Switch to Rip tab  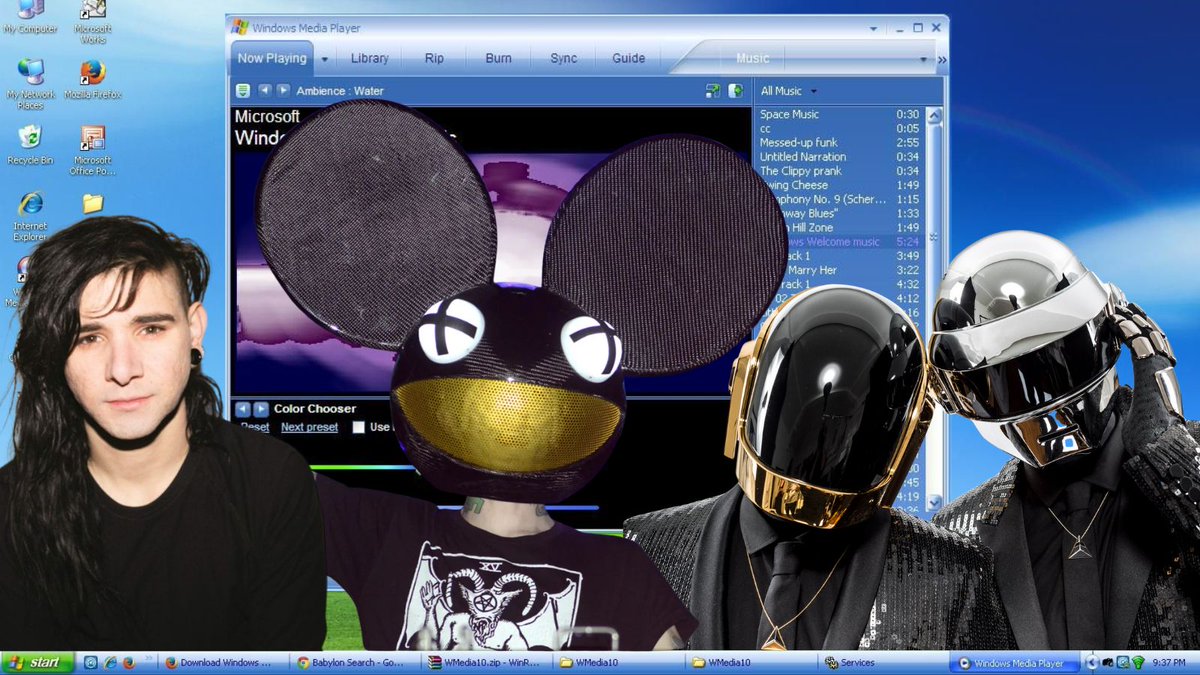[x=434, y=58]
